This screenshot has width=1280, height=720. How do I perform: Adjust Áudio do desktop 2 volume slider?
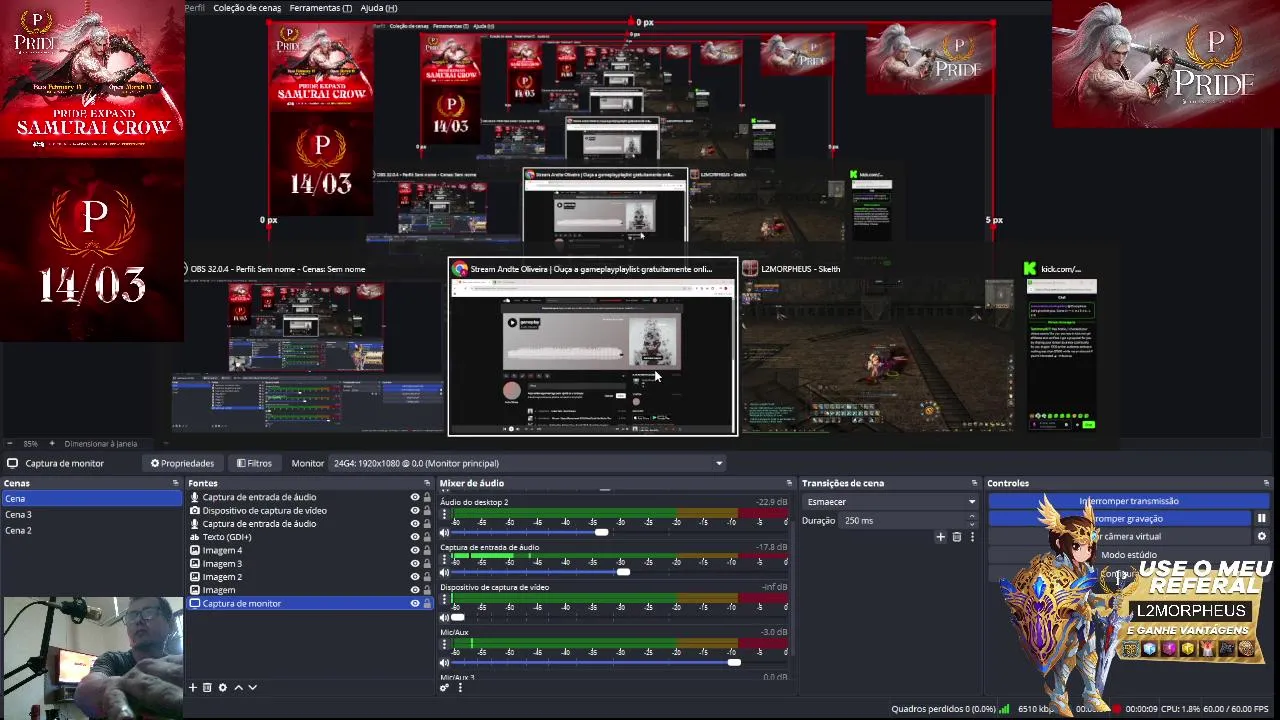click(x=601, y=533)
